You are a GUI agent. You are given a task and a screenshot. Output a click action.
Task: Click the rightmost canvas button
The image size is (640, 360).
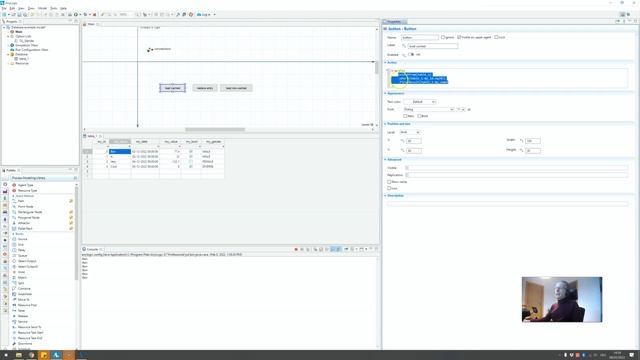pos(236,88)
